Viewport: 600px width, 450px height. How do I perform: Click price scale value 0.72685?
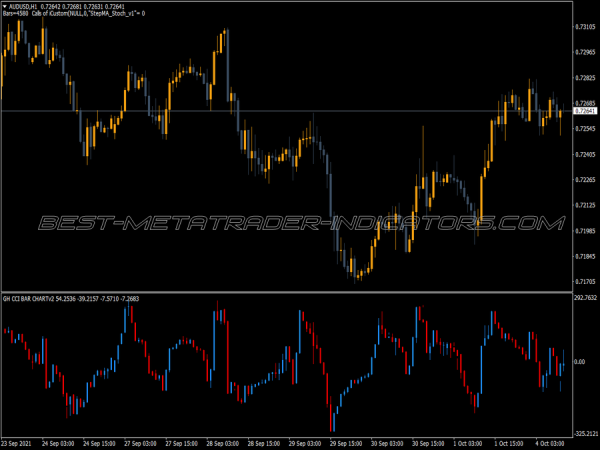pyautogui.click(x=586, y=103)
